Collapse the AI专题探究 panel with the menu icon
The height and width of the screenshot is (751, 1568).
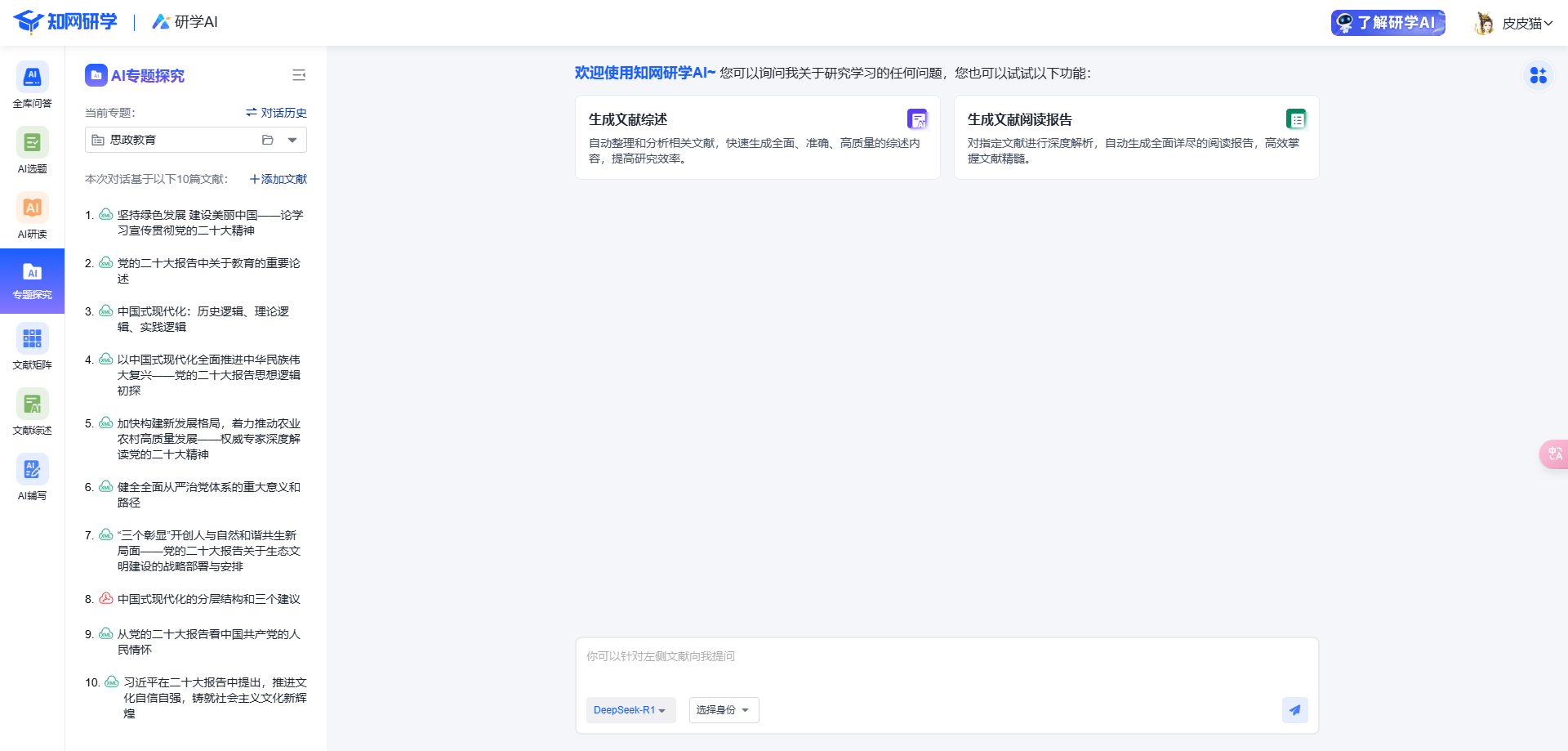point(299,75)
